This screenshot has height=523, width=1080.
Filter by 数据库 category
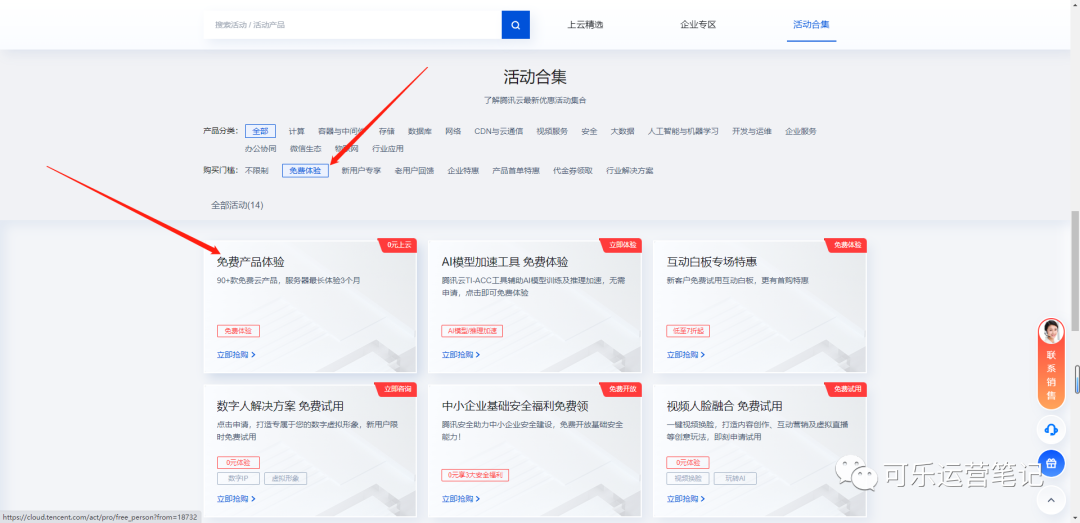[x=419, y=131]
